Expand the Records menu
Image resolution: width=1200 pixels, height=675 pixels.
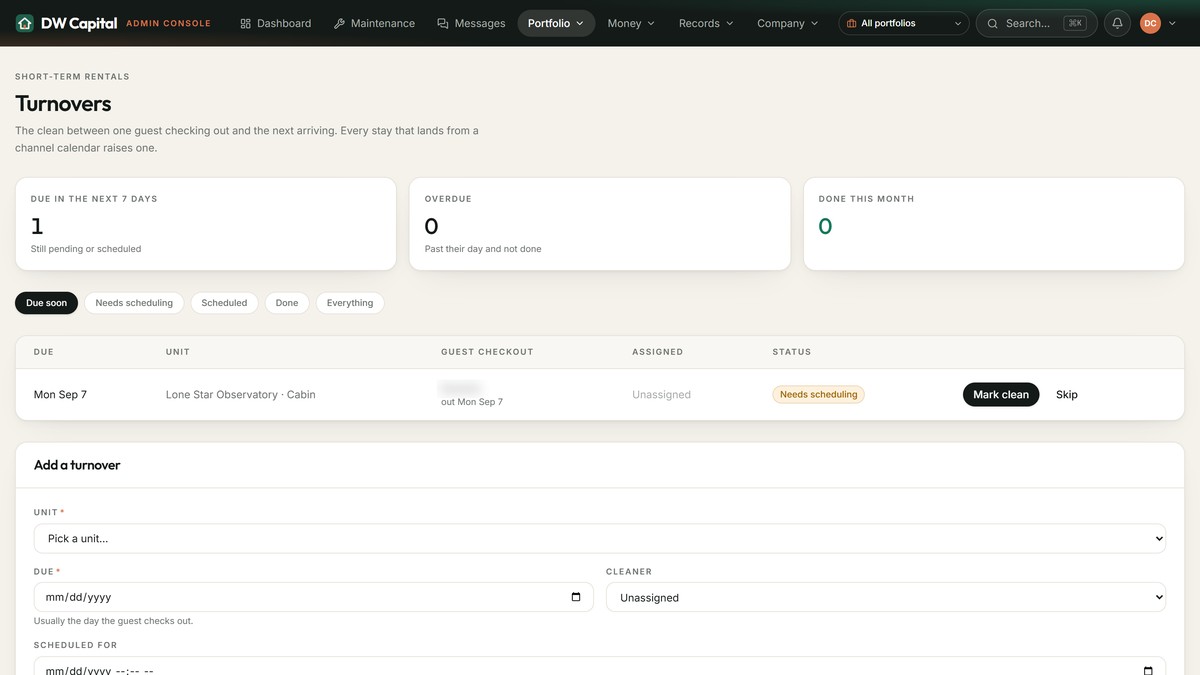[x=706, y=23]
